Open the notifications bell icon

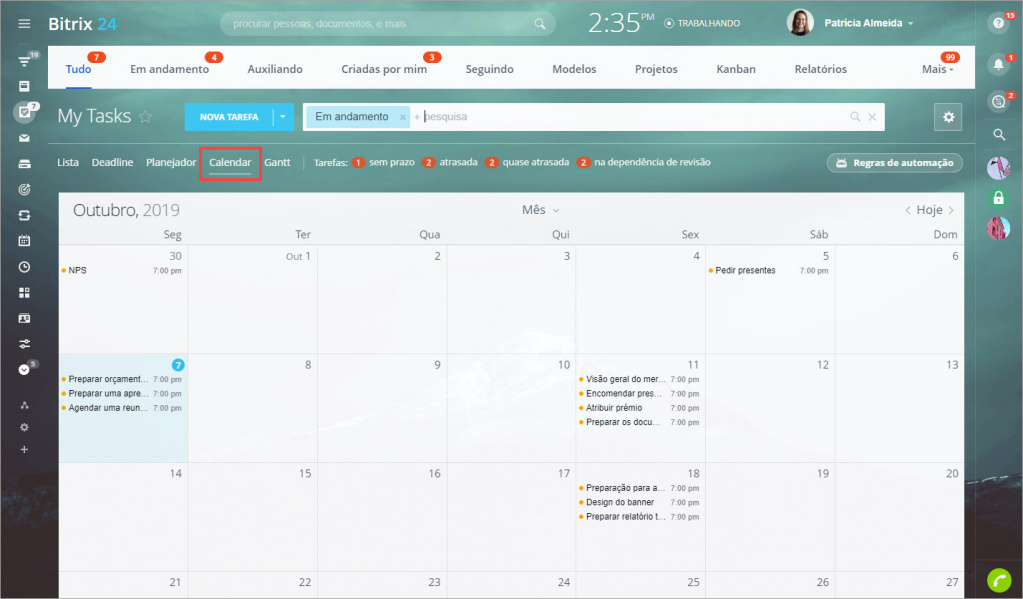coord(997,65)
